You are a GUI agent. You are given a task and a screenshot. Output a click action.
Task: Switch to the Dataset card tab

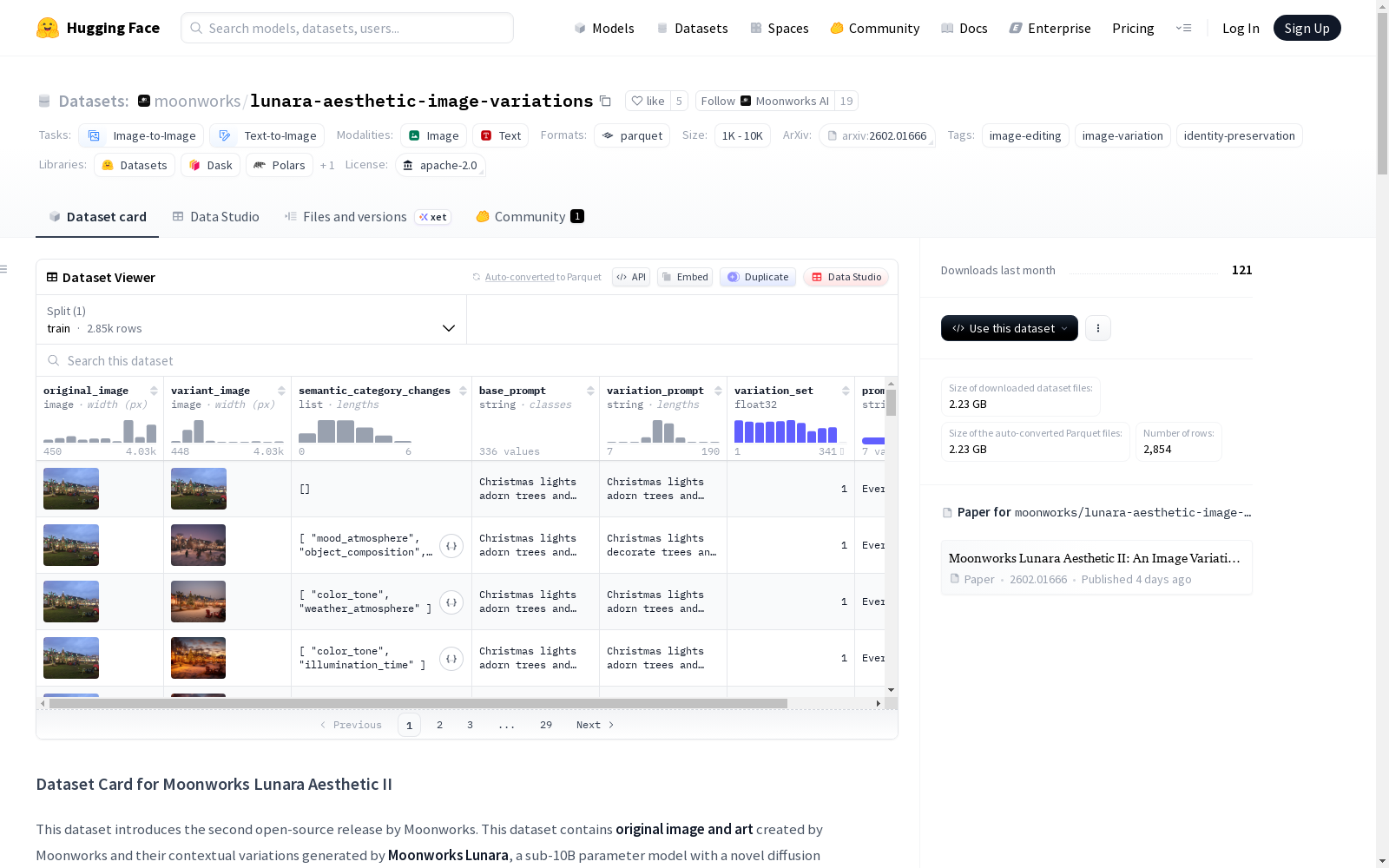(x=97, y=217)
